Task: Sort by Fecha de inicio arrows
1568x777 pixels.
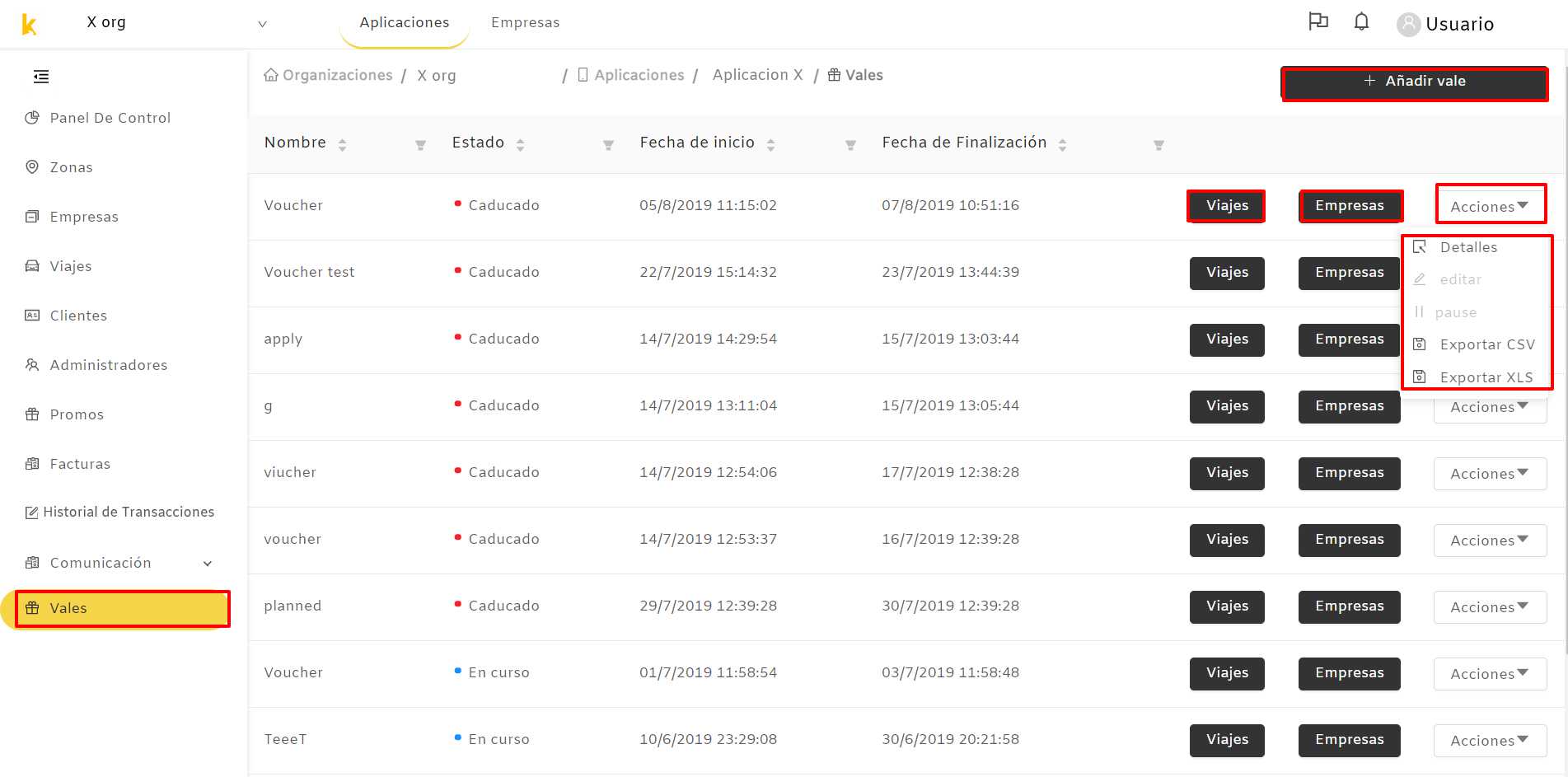Action: coord(770,144)
